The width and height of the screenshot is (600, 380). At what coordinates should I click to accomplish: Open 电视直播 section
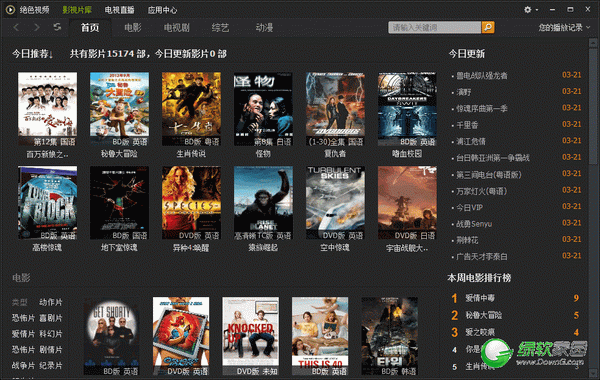coord(120,10)
